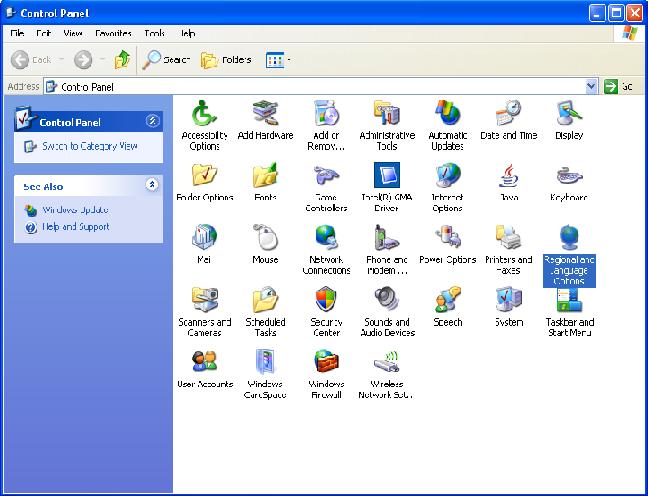Open Power Options
The image size is (648, 496).
pos(448,244)
